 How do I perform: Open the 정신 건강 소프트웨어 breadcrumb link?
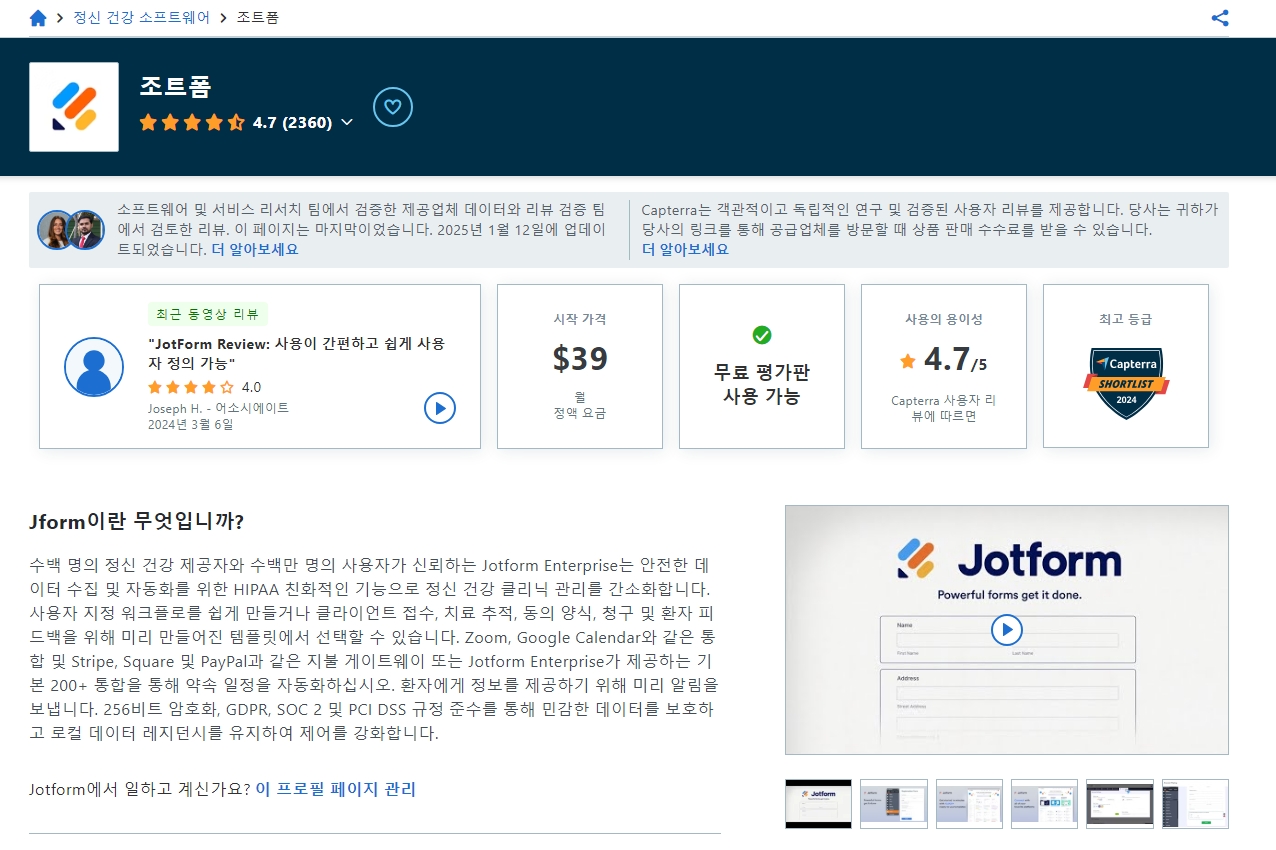point(142,18)
